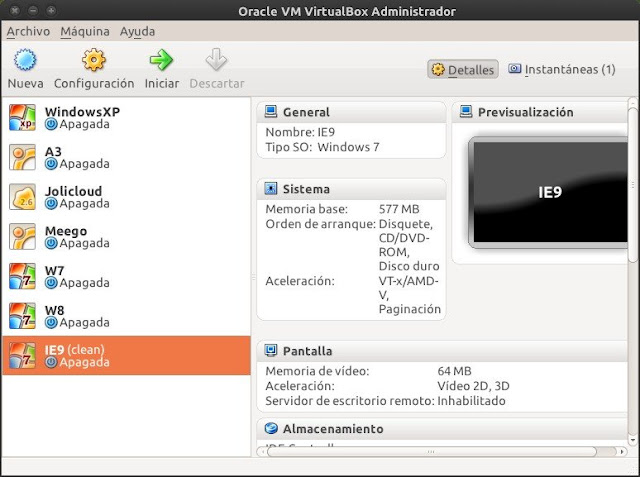
Task: Select the WindowsXP machine icon
Action: [x=22, y=118]
